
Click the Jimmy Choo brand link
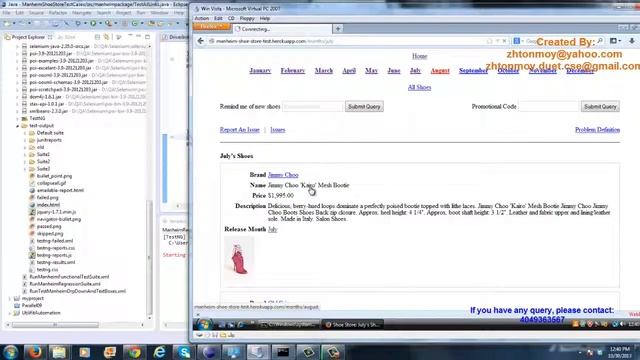(x=283, y=175)
